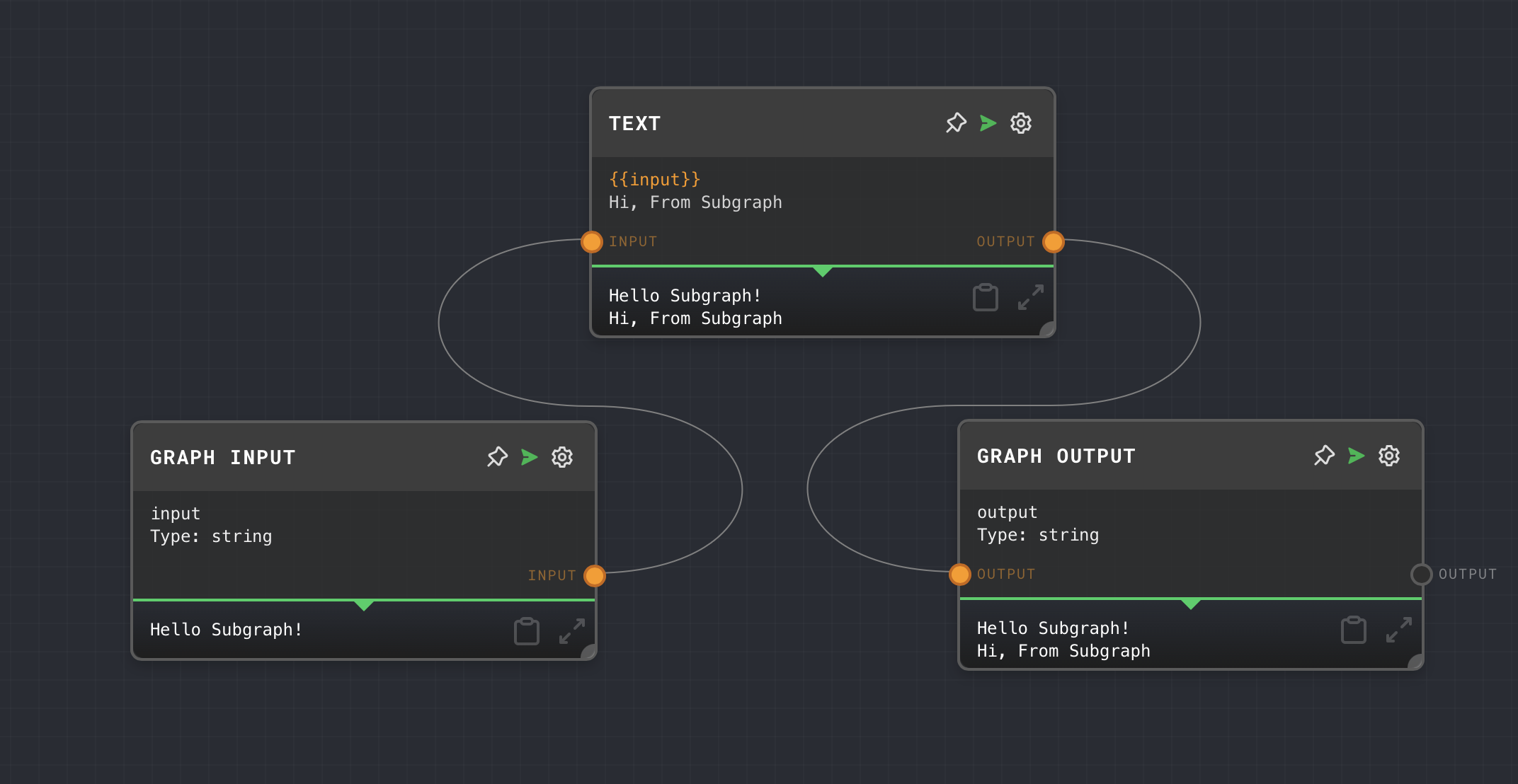The width and height of the screenshot is (1518, 784).
Task: Click the Text node resize handle corner
Action: click(1048, 330)
